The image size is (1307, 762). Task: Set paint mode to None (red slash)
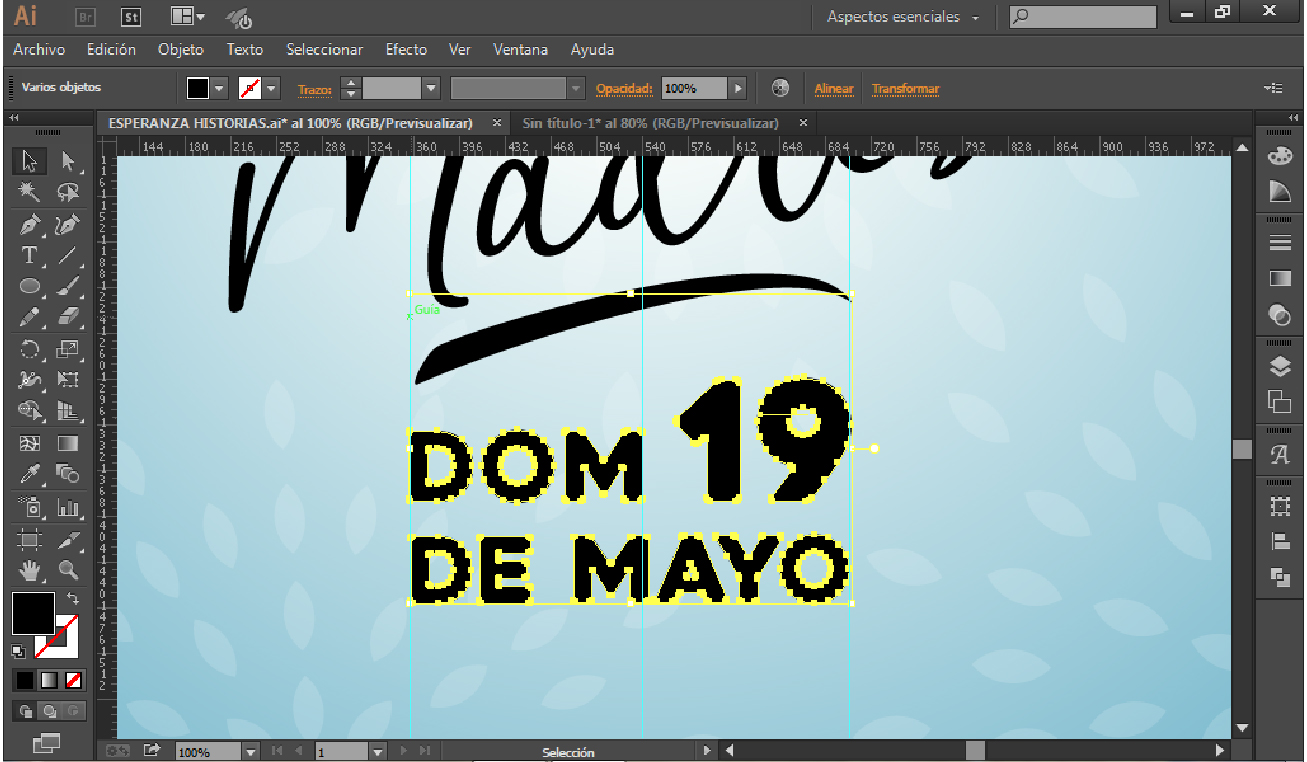pyautogui.click(x=73, y=681)
